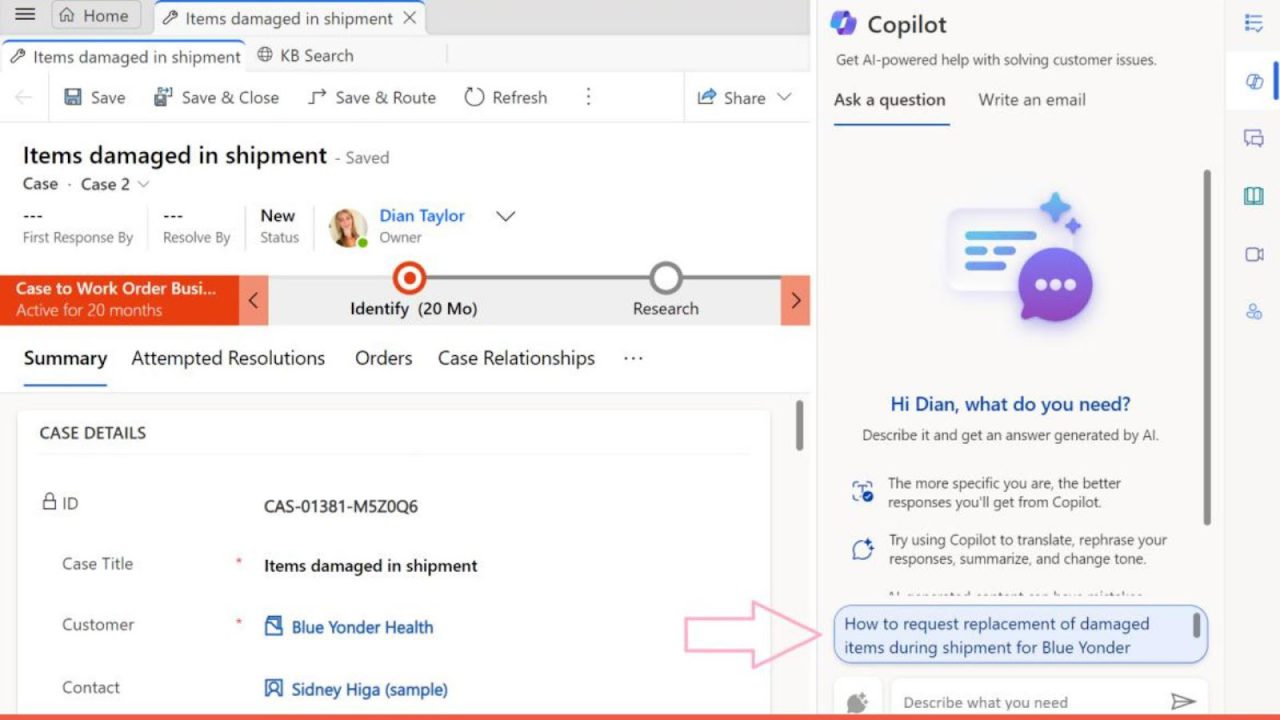The width and height of the screenshot is (1280, 720).
Task: Switch to Write an email tab
Action: point(1031,100)
